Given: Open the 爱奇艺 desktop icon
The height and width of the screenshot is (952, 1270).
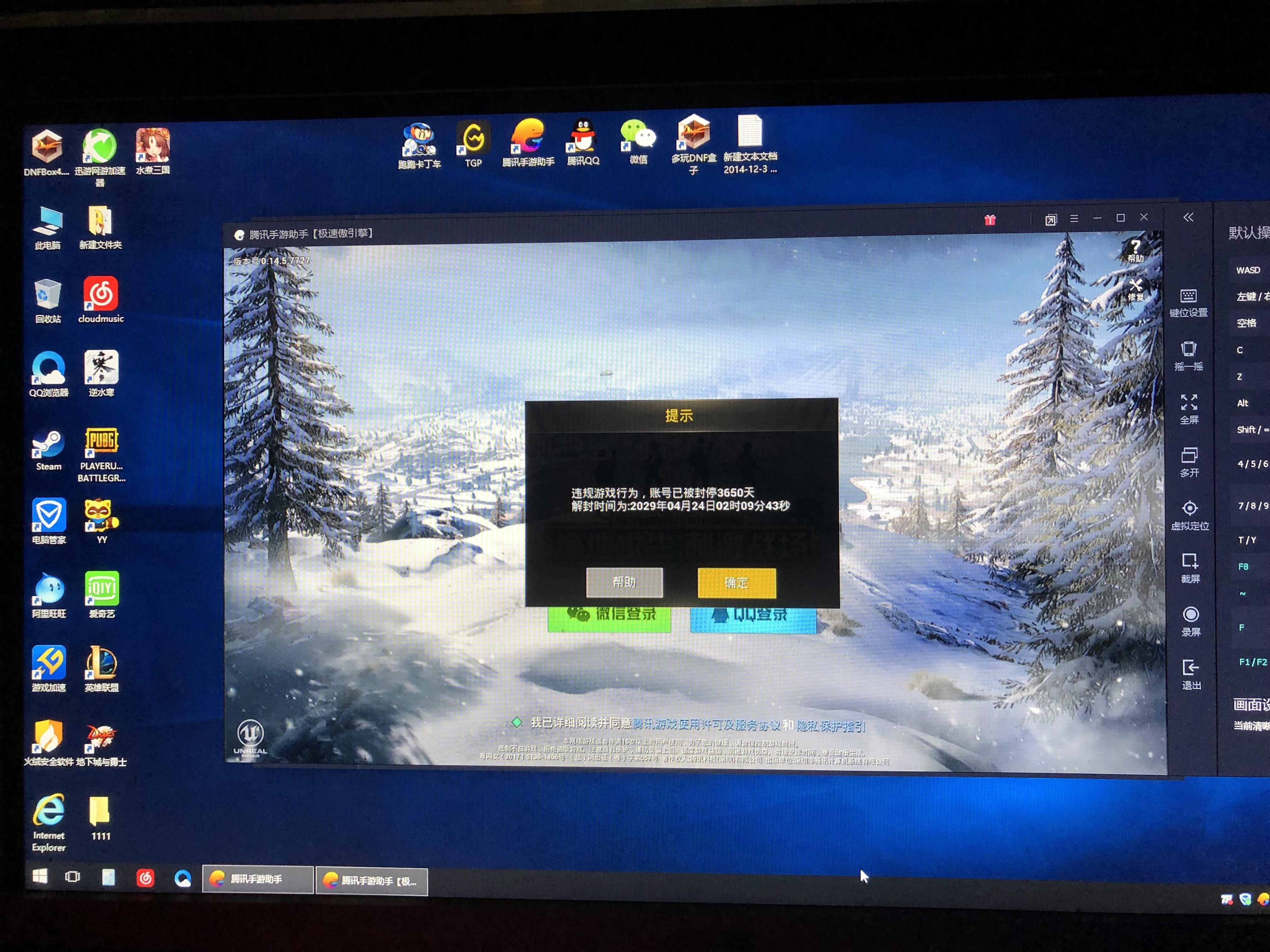Looking at the screenshot, I should (102, 594).
